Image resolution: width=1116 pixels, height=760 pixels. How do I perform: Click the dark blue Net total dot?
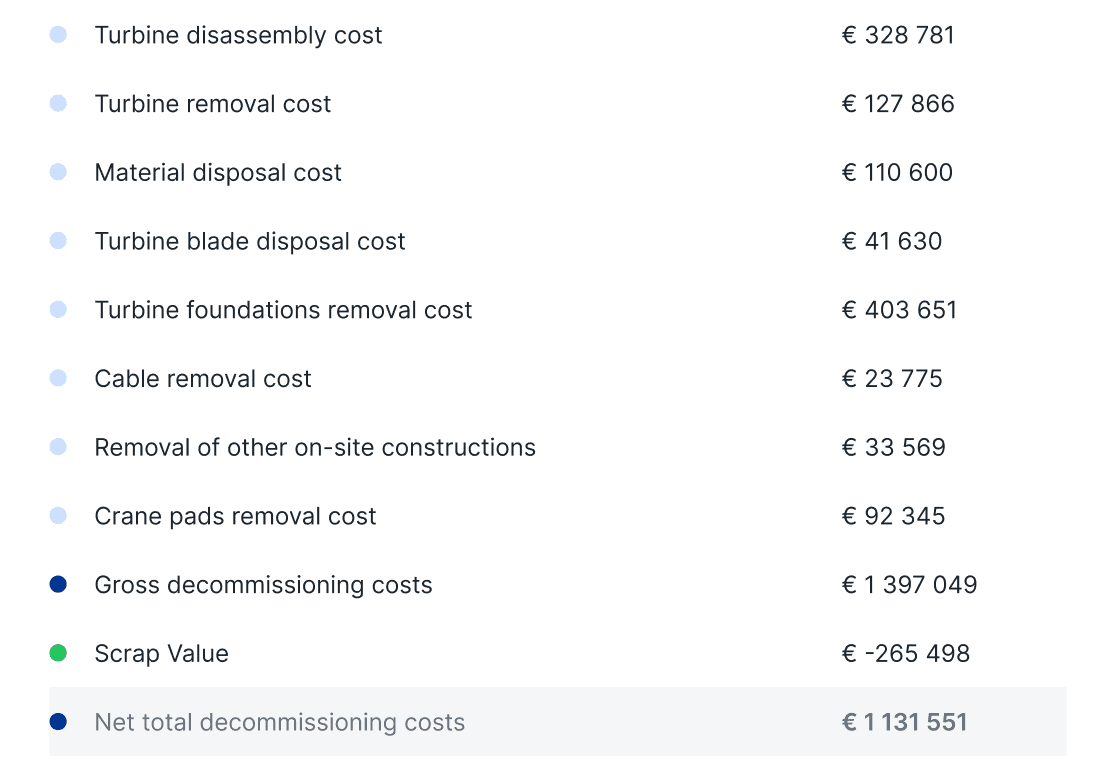58,722
